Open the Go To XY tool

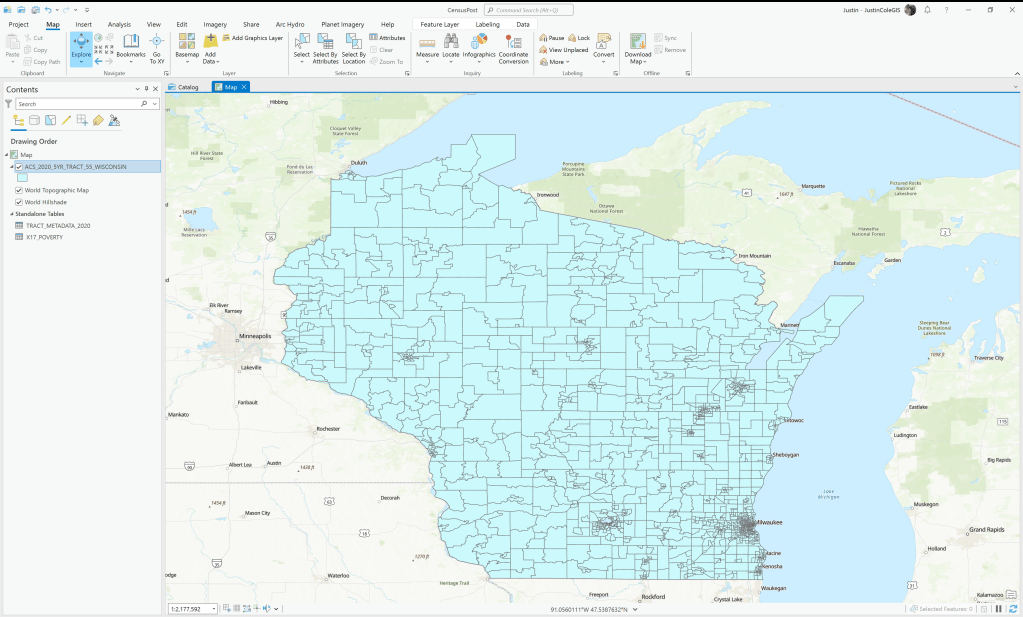click(157, 46)
